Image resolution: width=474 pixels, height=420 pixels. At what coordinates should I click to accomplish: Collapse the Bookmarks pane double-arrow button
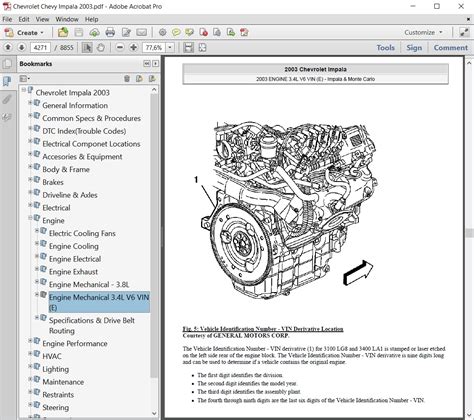click(x=147, y=63)
